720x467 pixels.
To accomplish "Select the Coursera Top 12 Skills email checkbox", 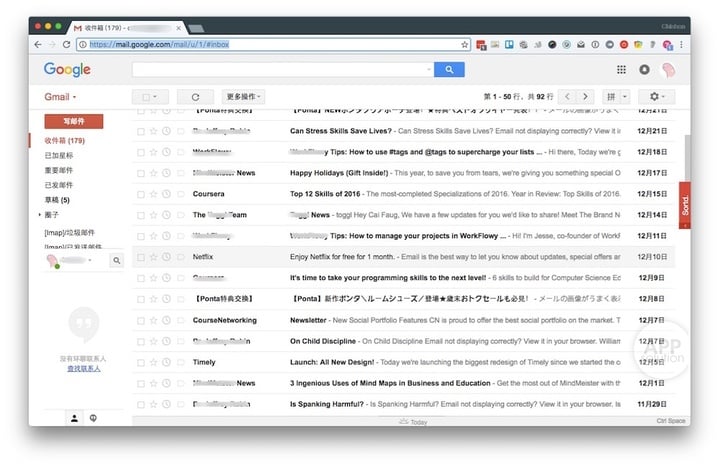I will pyautogui.click(x=141, y=194).
